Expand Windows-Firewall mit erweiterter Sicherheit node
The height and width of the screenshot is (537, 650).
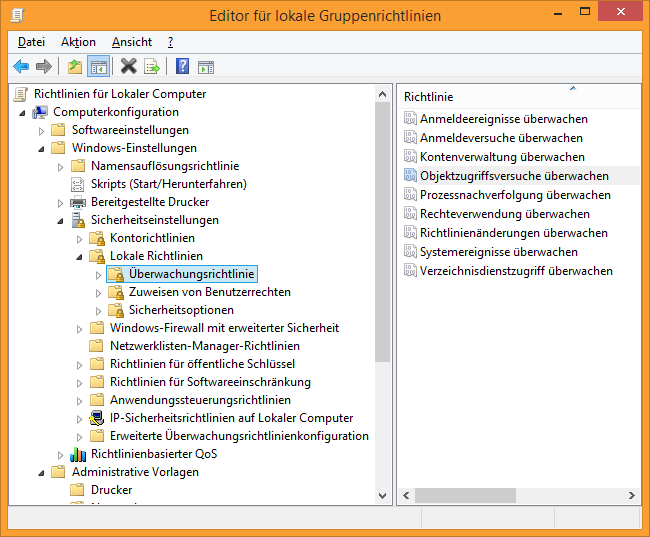(80, 329)
